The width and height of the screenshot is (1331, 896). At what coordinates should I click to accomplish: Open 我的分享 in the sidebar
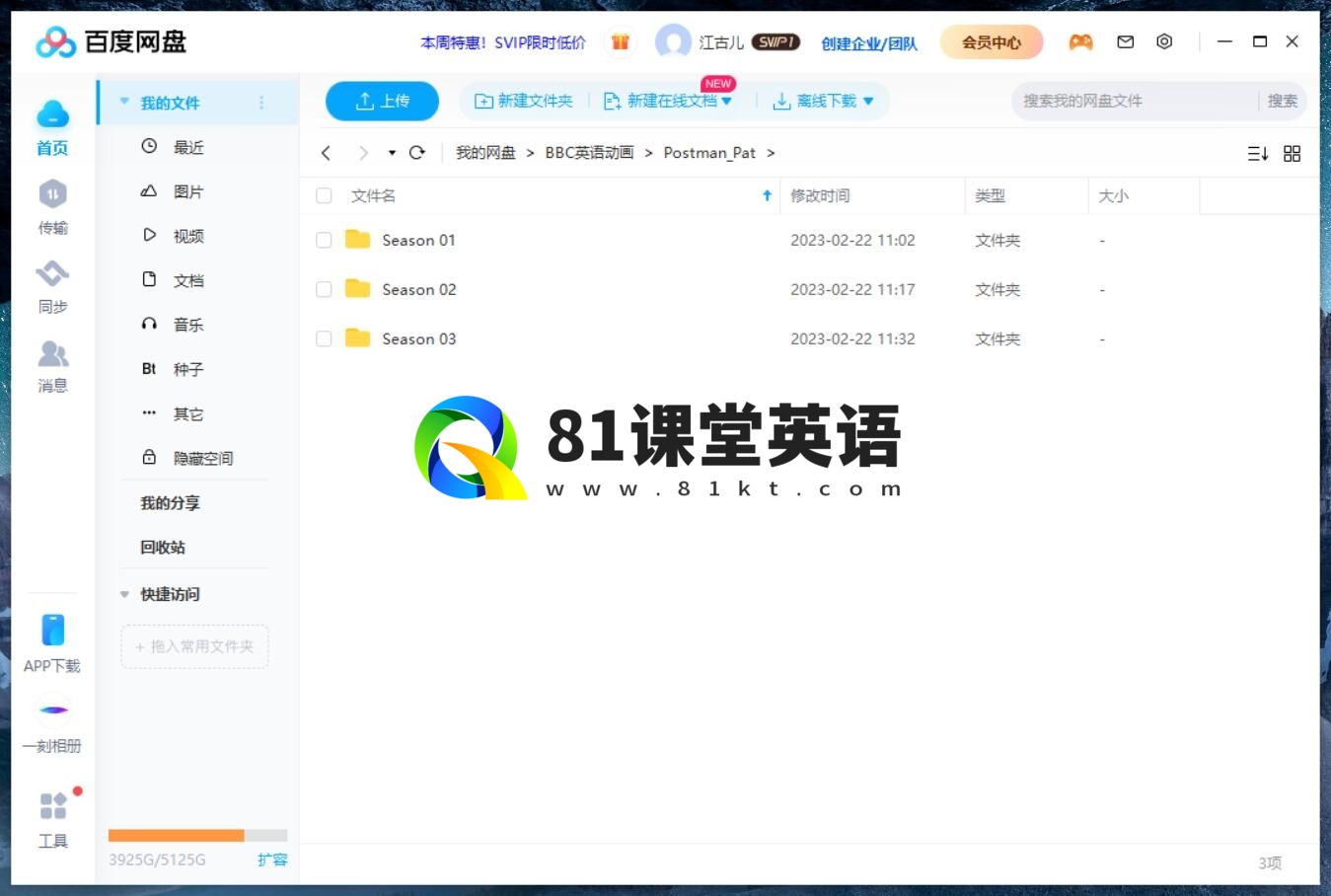170,503
